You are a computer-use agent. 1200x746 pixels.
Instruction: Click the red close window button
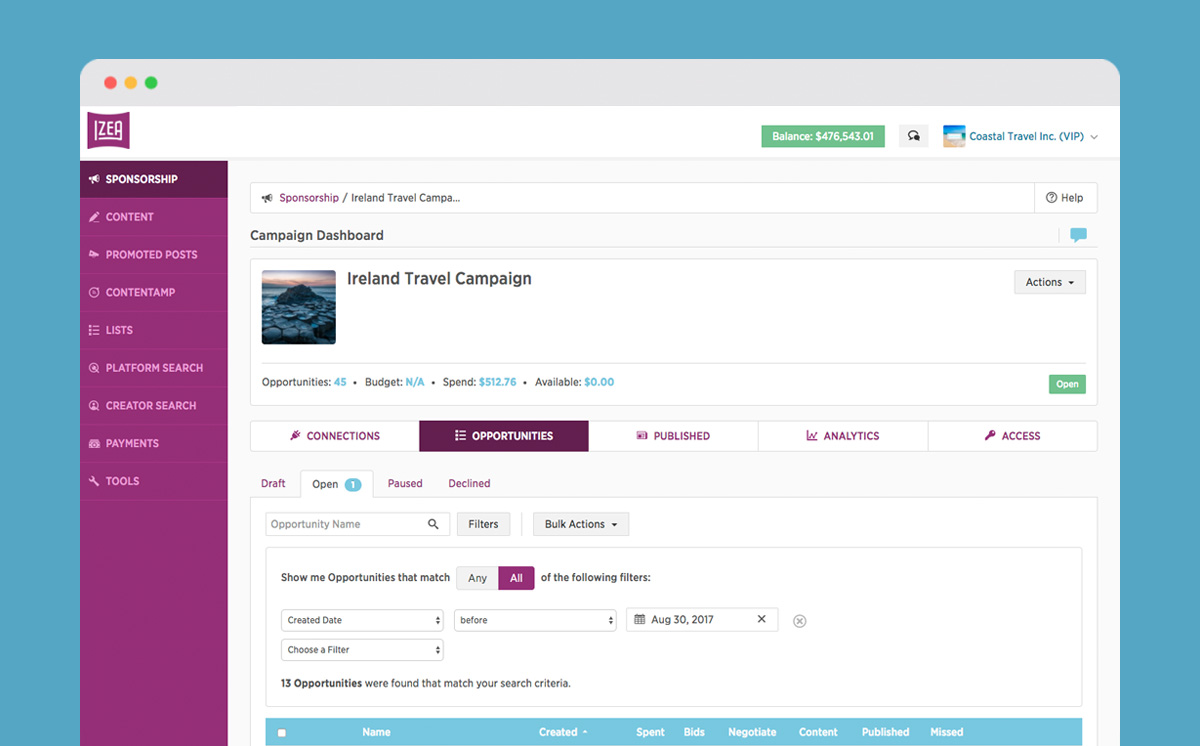click(110, 83)
